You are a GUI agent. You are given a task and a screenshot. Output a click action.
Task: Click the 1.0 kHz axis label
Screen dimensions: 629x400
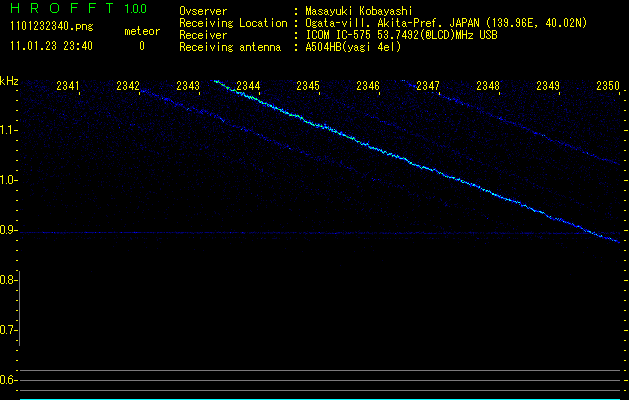point(8,180)
